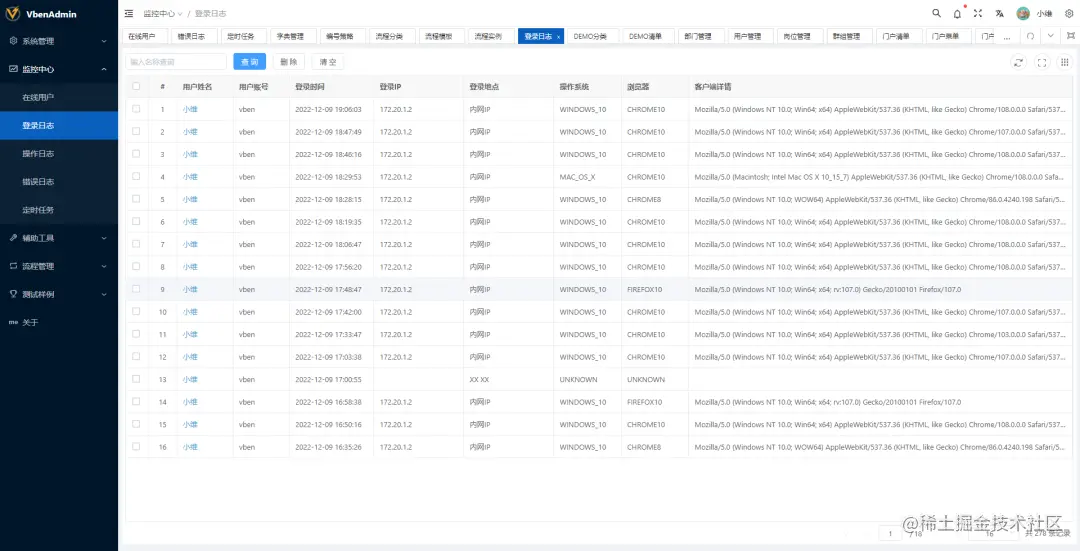Click the 小维 username in the header
Image resolution: width=1080 pixels, height=551 pixels.
1045,14
